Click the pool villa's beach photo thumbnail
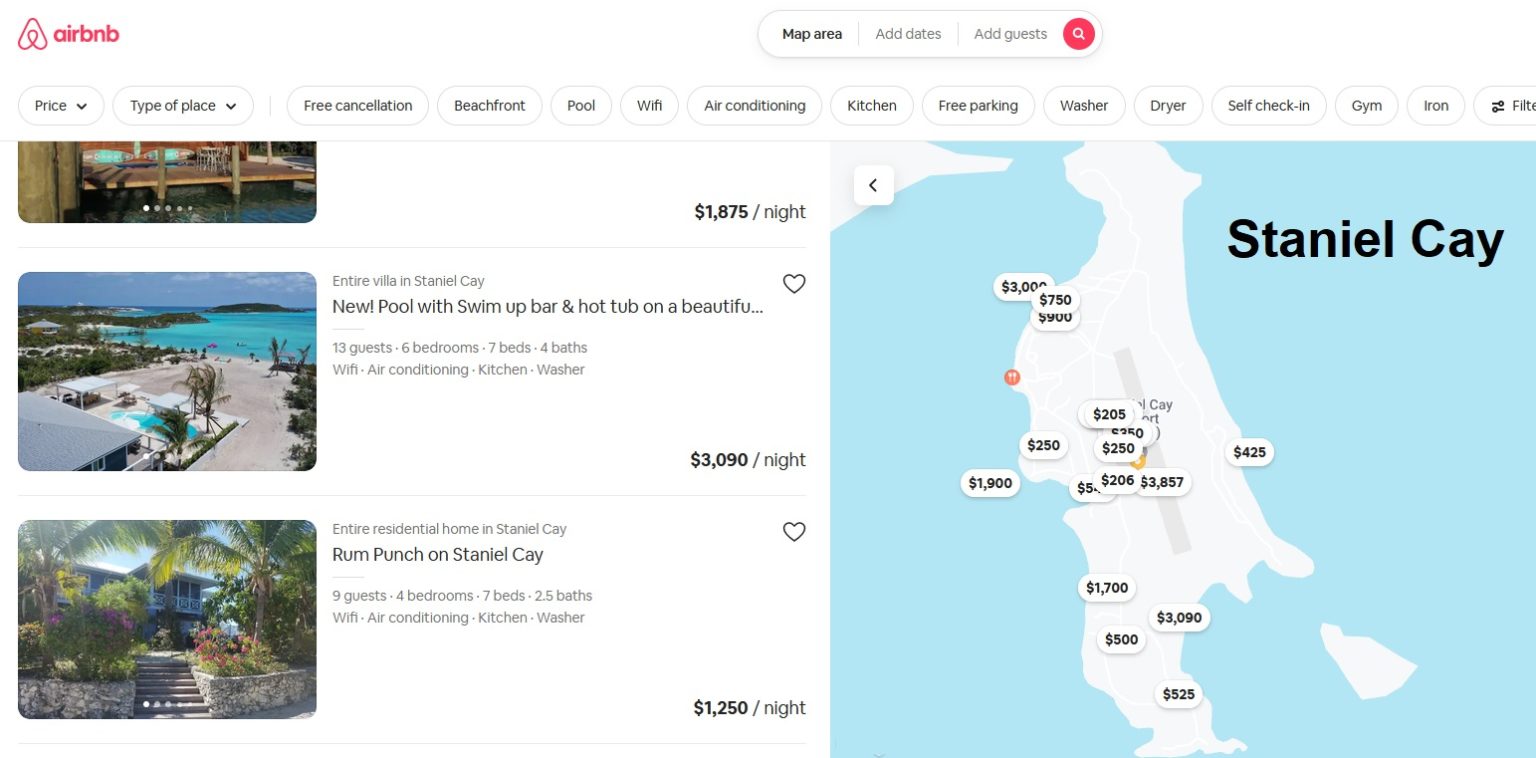The height and width of the screenshot is (758, 1536). click(167, 371)
